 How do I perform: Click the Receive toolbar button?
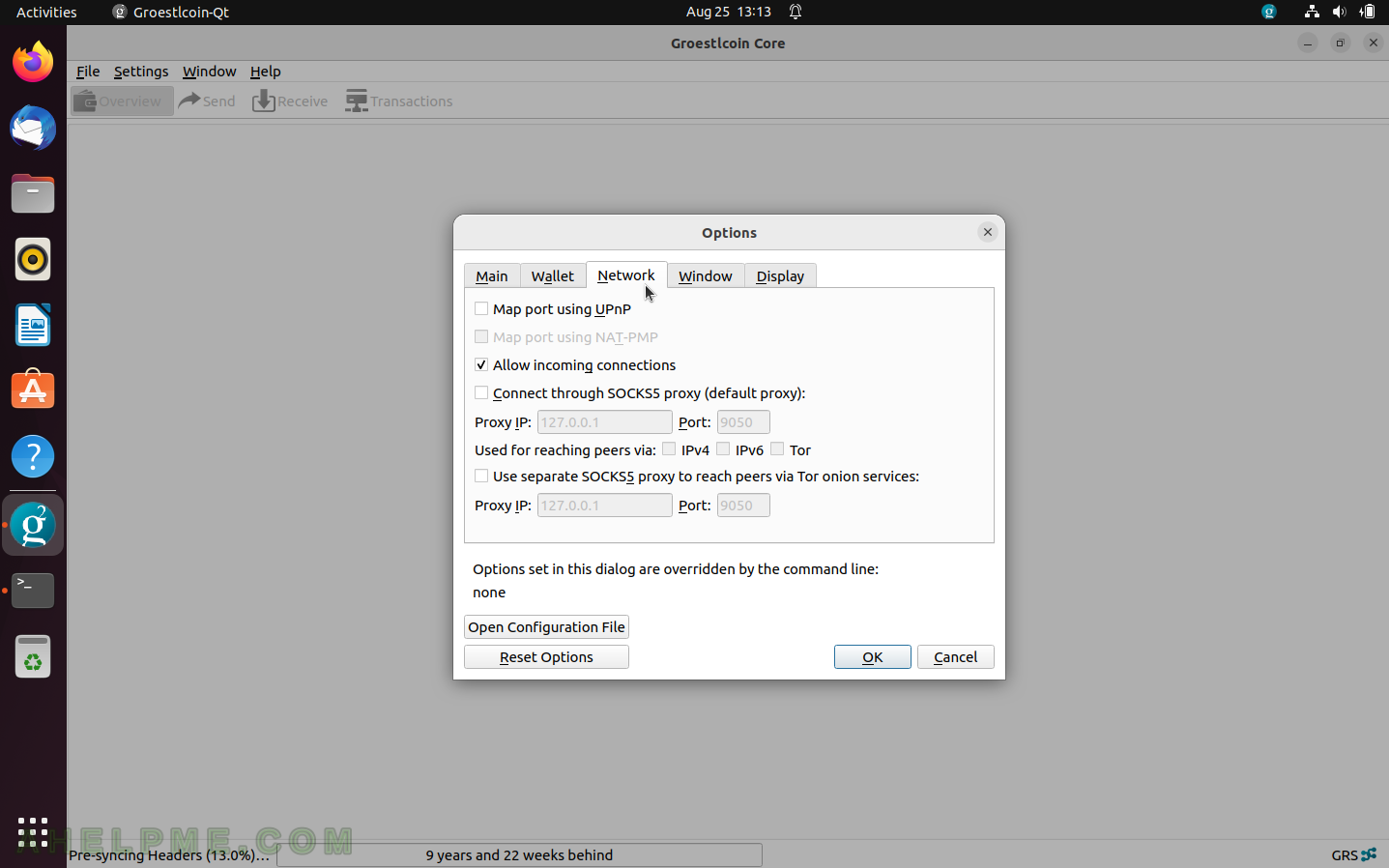[290, 101]
